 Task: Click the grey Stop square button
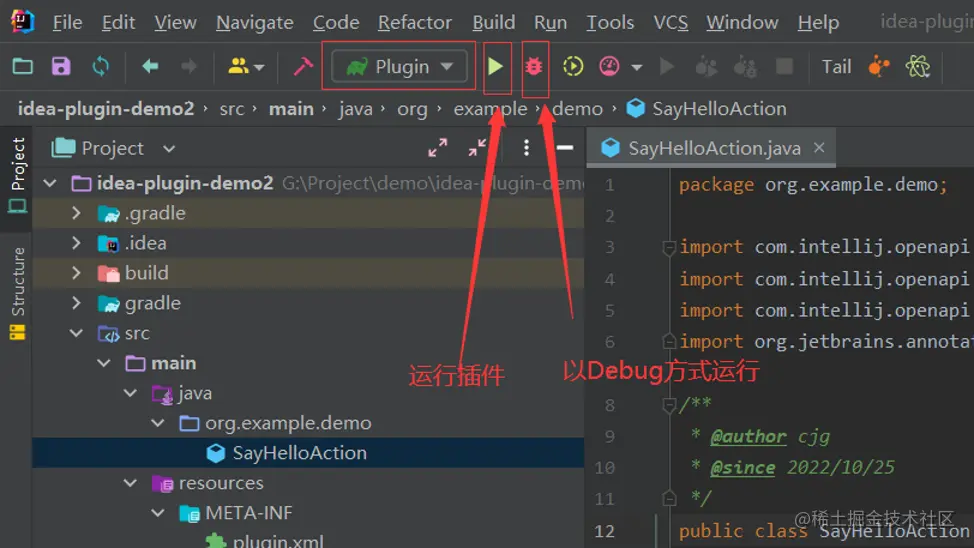785,66
